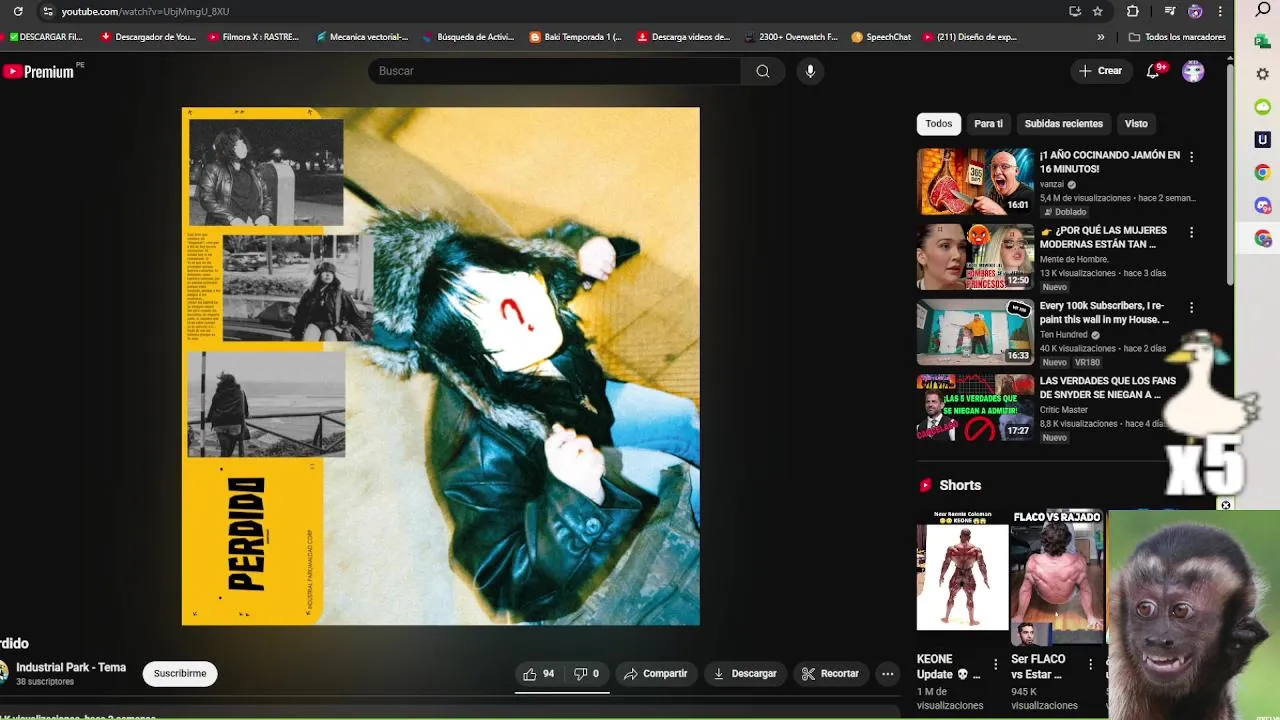
Task: Dislike the video with thumbs down
Action: (x=586, y=674)
